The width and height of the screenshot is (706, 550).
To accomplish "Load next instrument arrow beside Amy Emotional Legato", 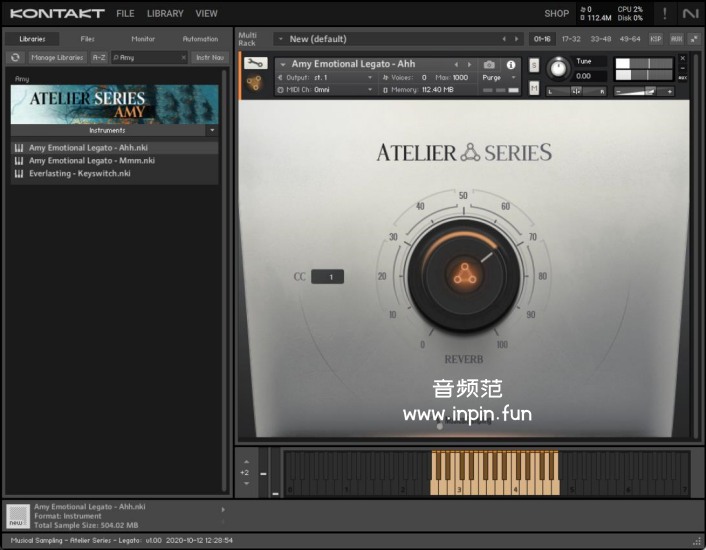I will click(469, 65).
